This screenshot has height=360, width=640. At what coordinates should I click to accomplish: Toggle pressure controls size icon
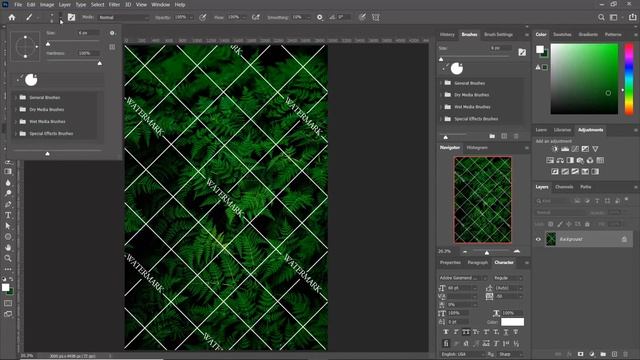pos(362,17)
